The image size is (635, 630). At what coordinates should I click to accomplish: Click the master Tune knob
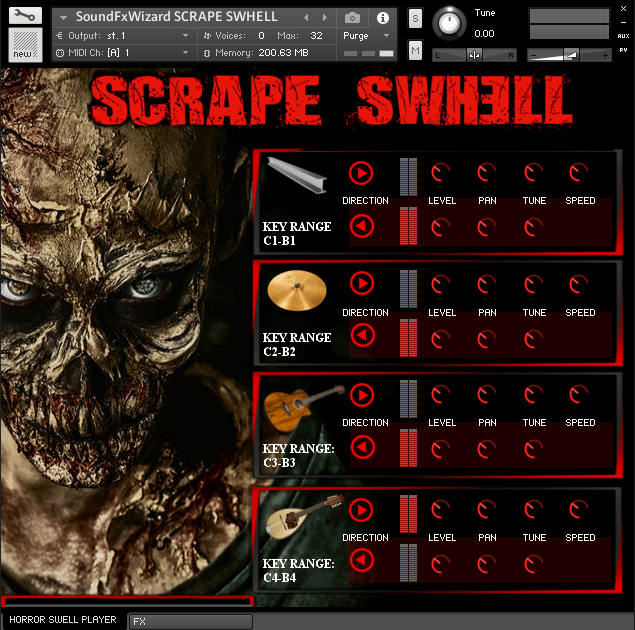pos(449,23)
